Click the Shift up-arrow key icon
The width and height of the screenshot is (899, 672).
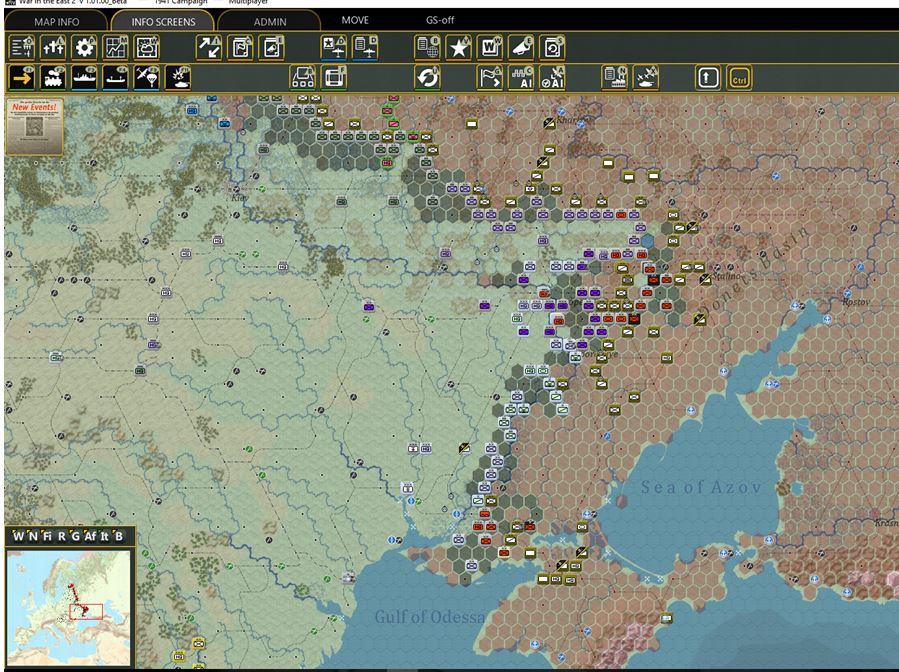[708, 77]
